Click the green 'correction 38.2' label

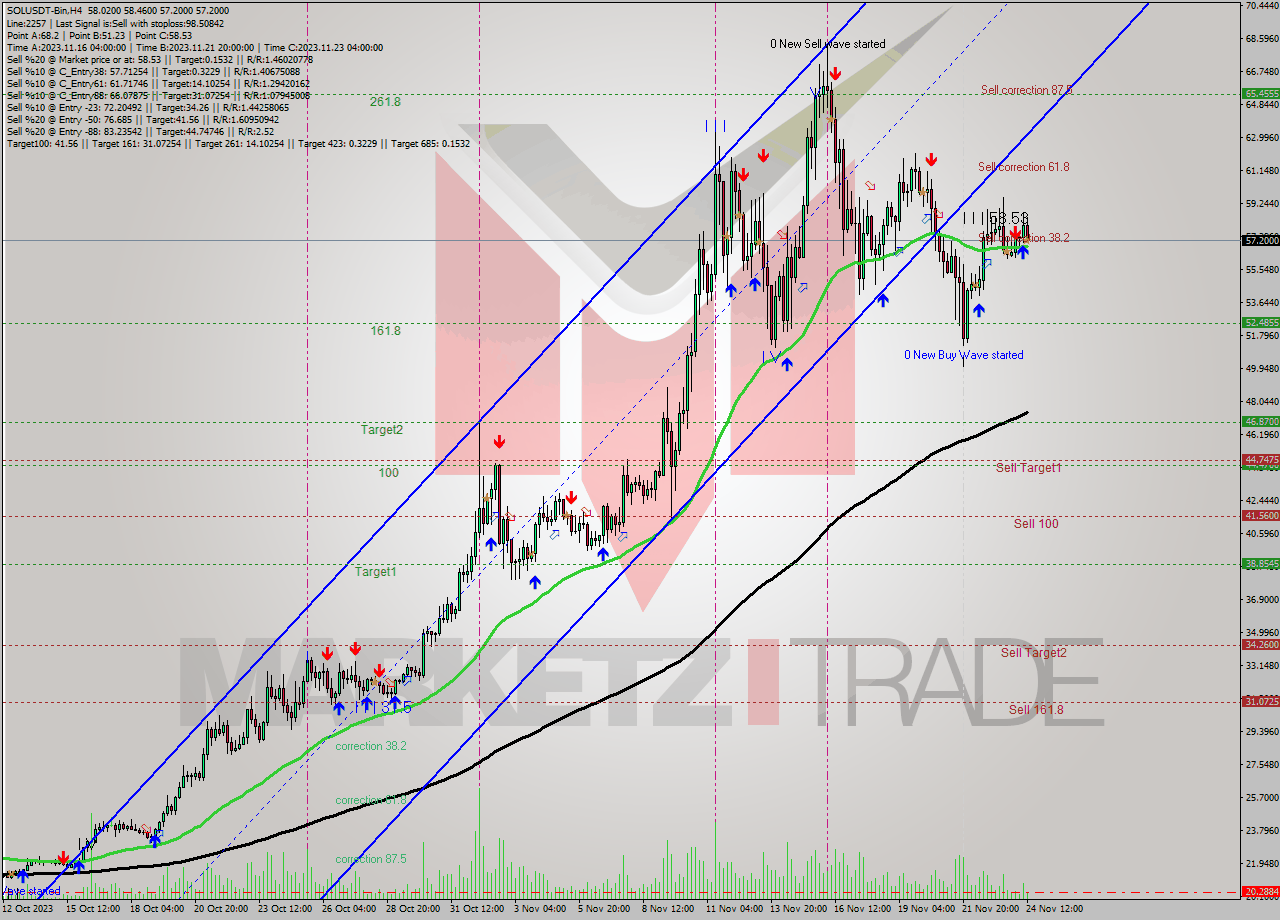tap(371, 746)
